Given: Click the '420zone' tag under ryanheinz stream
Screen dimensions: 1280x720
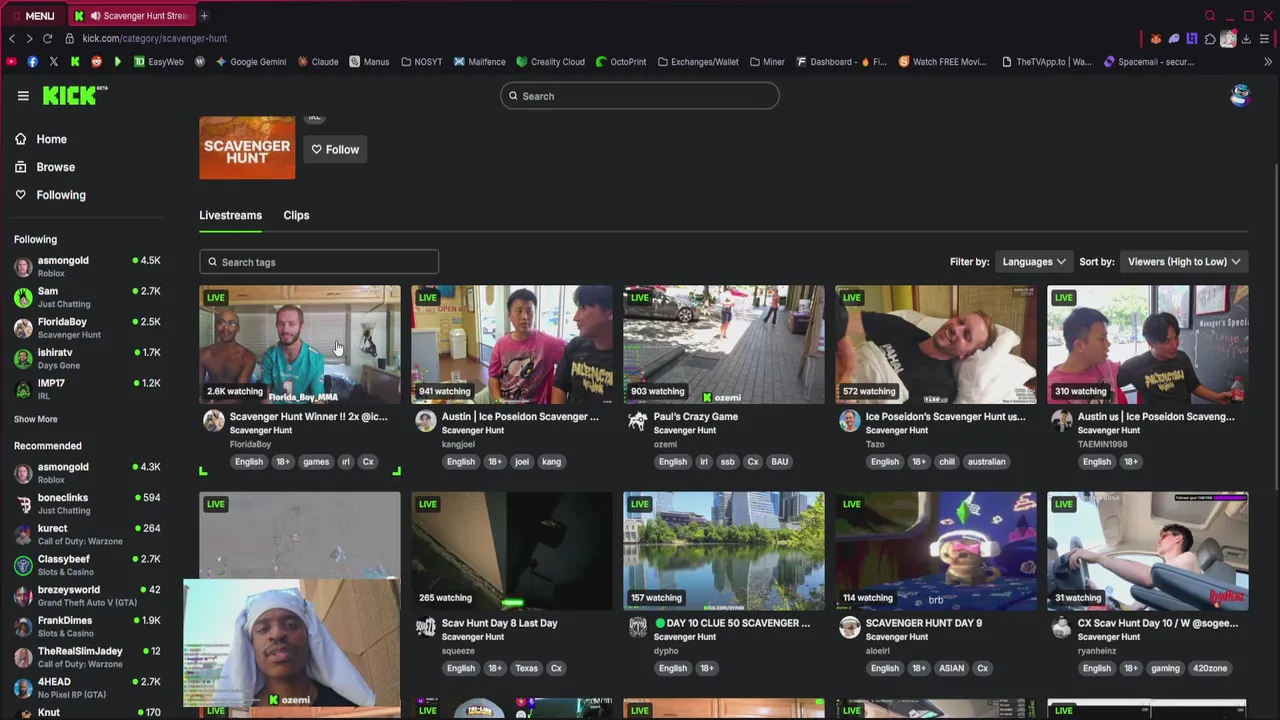Looking at the screenshot, I should (1209, 668).
